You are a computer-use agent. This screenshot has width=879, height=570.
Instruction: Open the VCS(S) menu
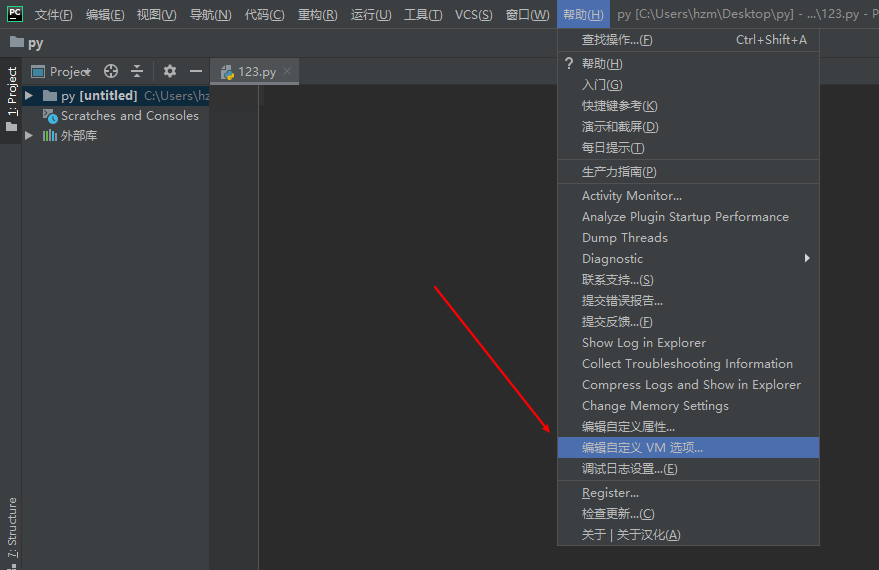(x=474, y=15)
